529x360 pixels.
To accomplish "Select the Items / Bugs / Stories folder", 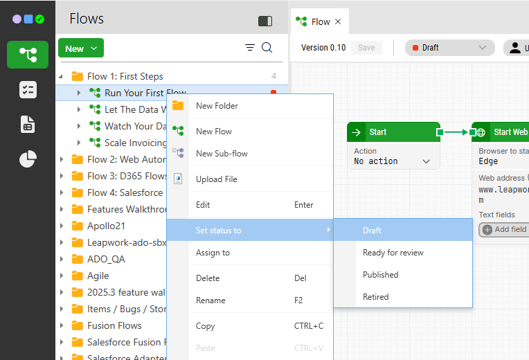I will [x=127, y=309].
